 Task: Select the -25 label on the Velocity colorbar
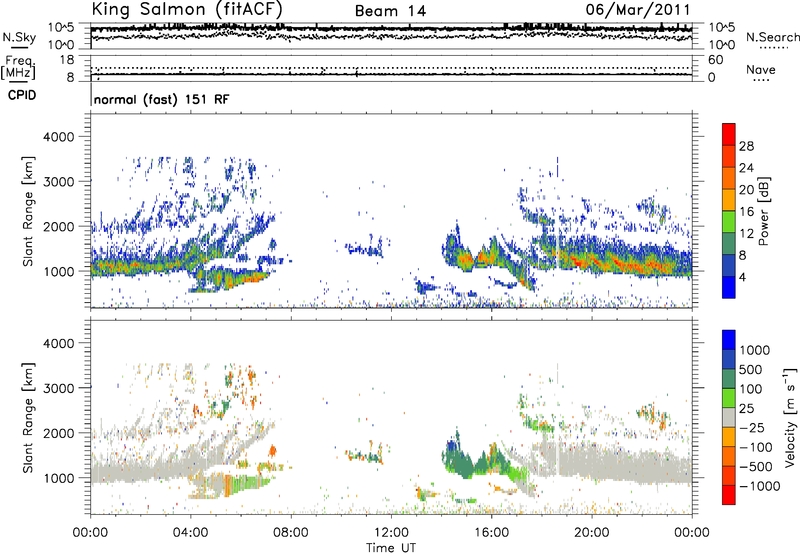pyautogui.click(x=752, y=427)
